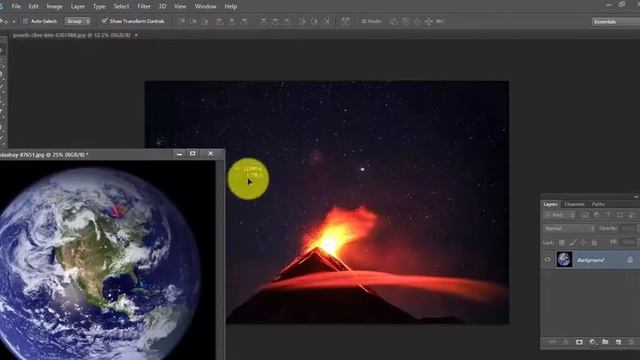Click Align vertical centers icon
This screenshot has height=360, width=640.
193,21
